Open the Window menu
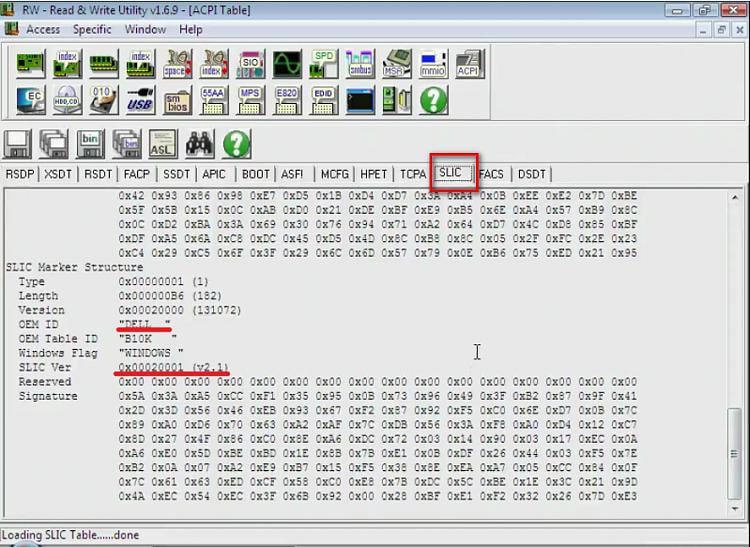 pos(145,30)
